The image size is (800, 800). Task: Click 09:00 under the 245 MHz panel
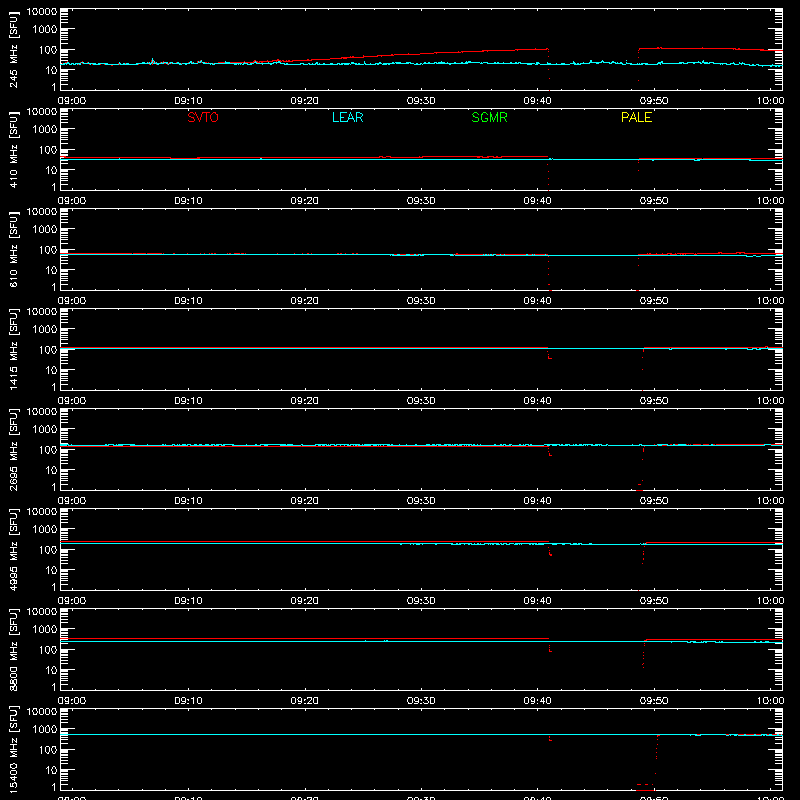[71, 101]
